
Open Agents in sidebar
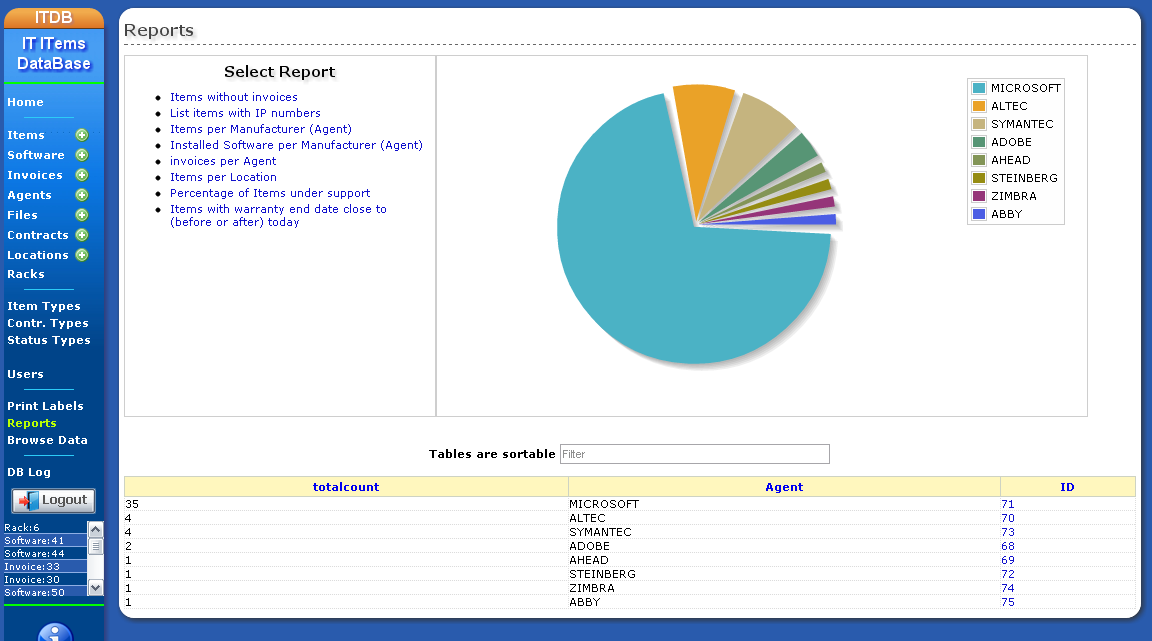point(29,195)
